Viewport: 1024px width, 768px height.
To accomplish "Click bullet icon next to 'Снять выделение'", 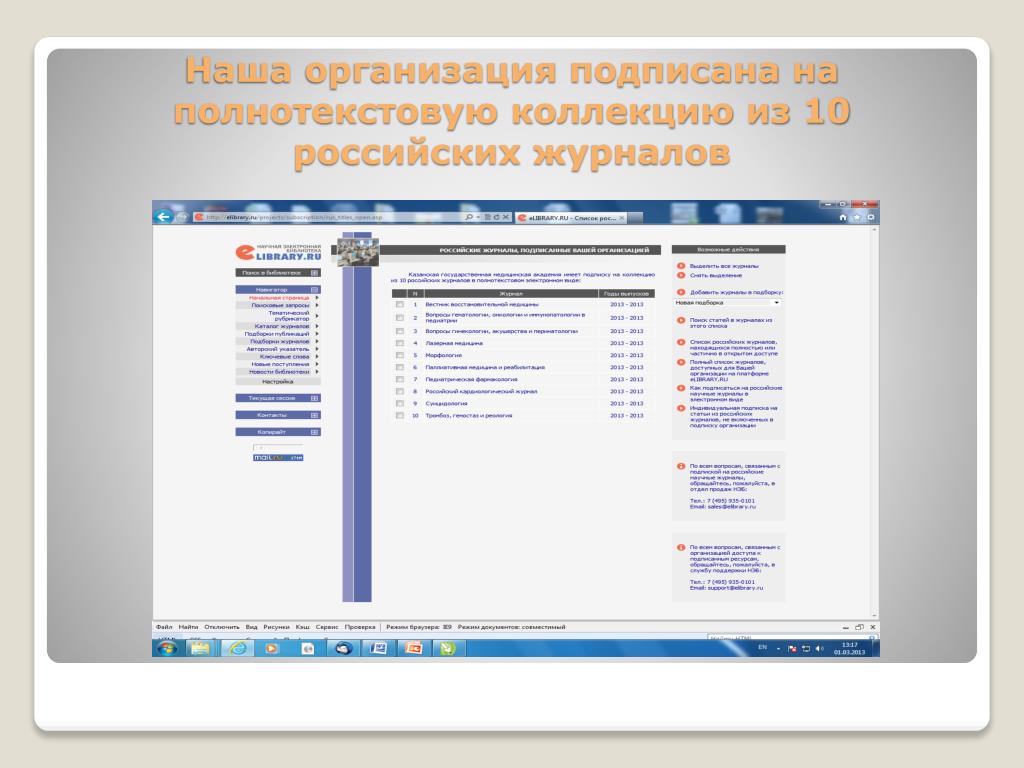I will (681, 275).
